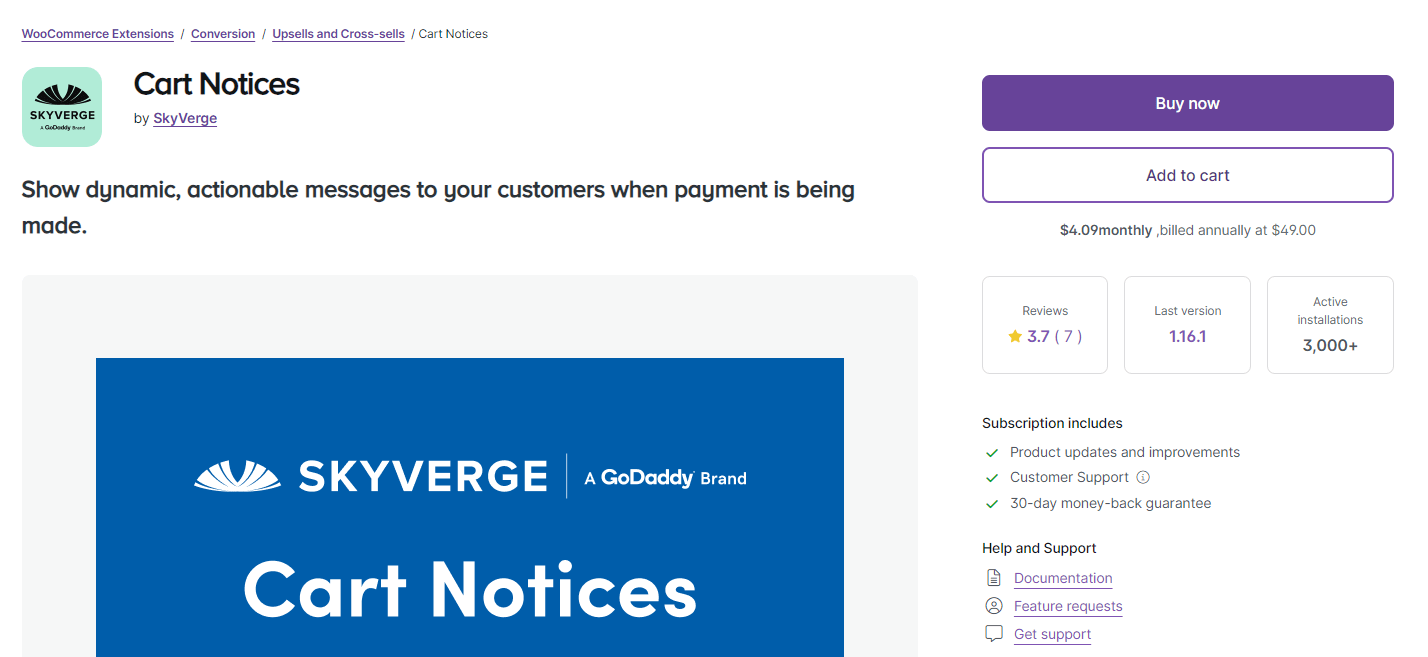This screenshot has width=1428, height=657.
Task: Click the Get support chat bubble icon
Action: coord(993,634)
